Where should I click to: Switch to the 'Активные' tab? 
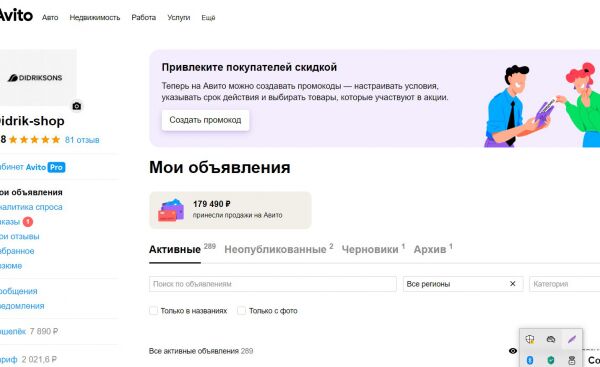click(175, 250)
